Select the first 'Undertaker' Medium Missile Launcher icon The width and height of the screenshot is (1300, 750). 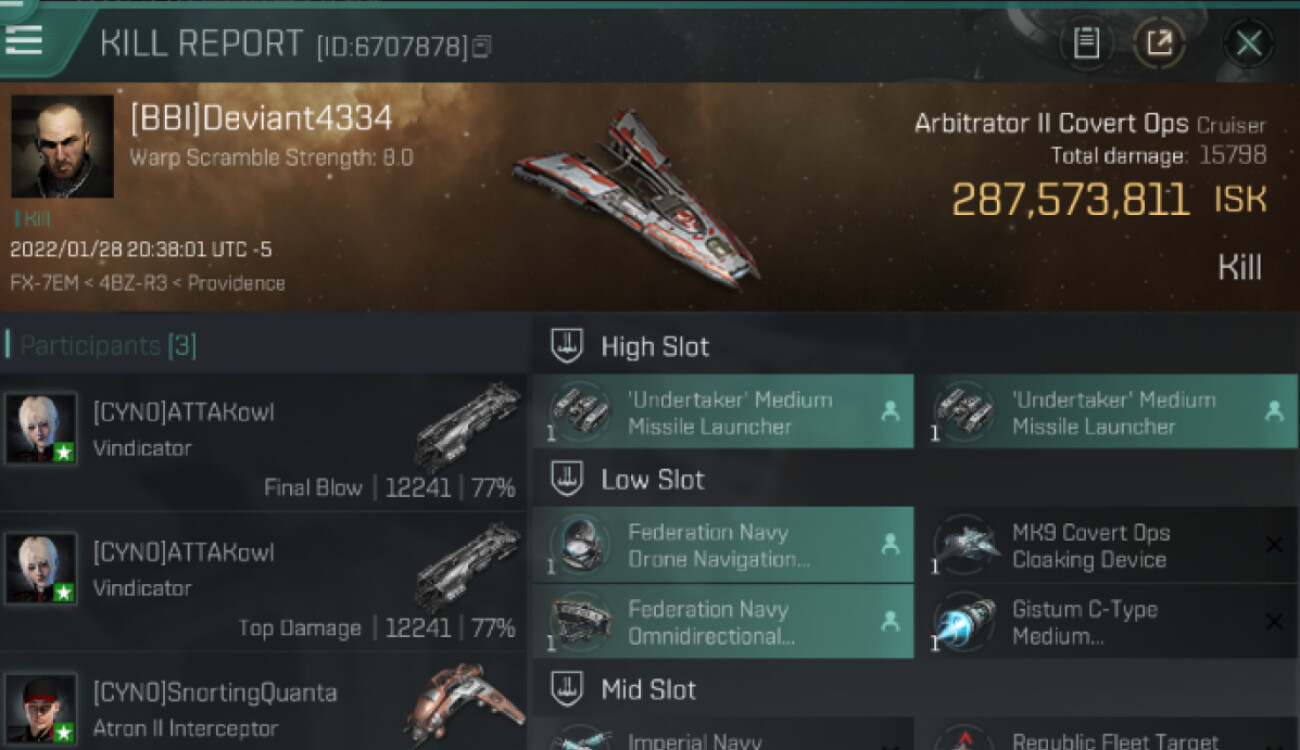(x=581, y=412)
